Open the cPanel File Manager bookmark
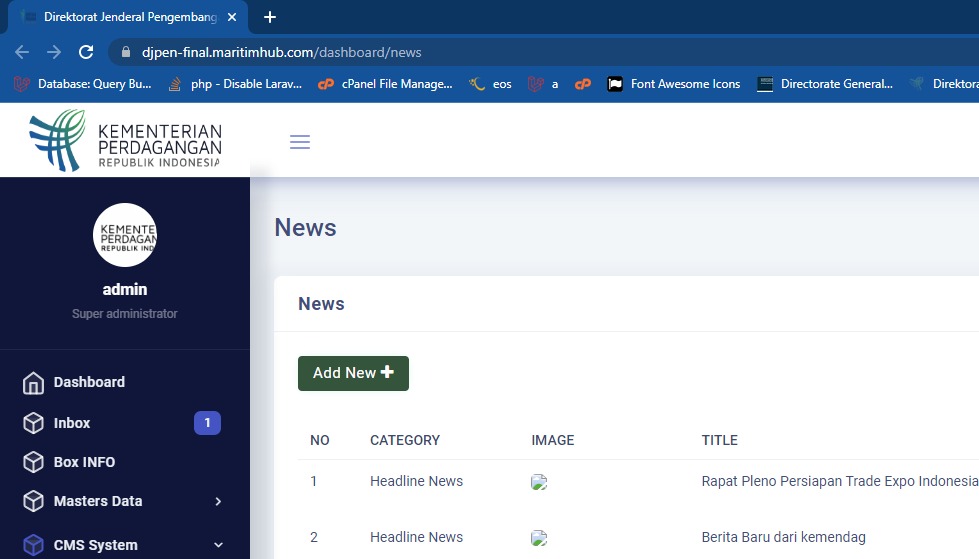 pos(385,84)
